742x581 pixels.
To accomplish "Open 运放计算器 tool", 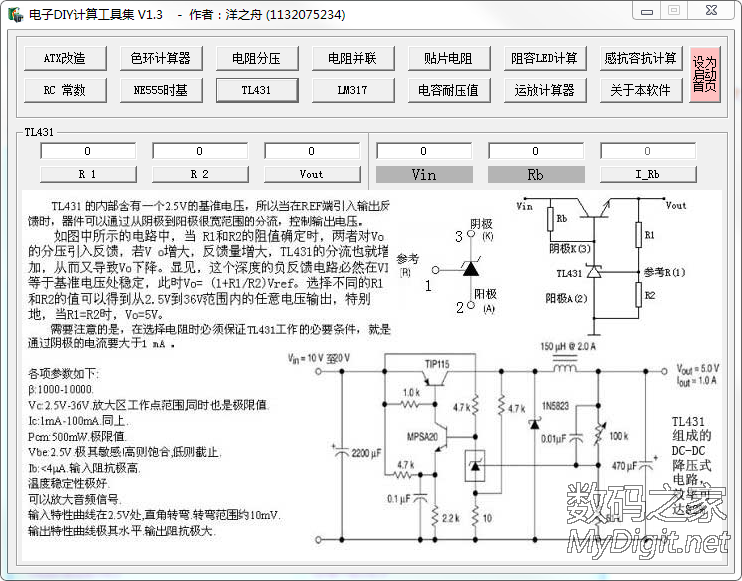I will pos(545,90).
